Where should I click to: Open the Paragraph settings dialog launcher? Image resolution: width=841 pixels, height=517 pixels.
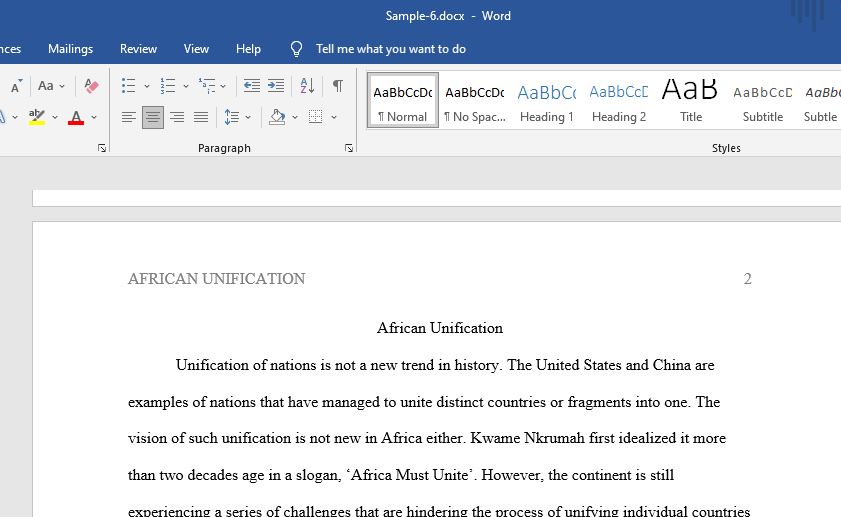tap(349, 148)
